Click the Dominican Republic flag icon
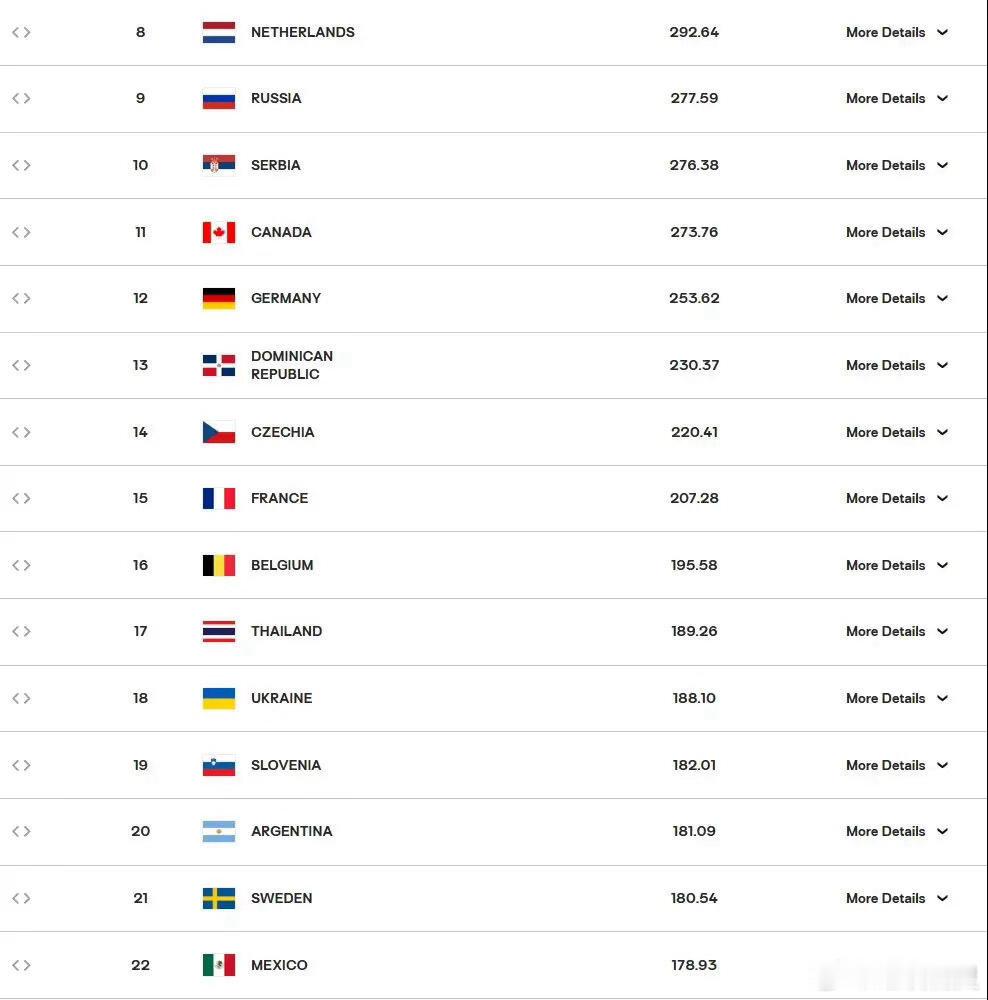The image size is (988, 1000). [x=219, y=365]
